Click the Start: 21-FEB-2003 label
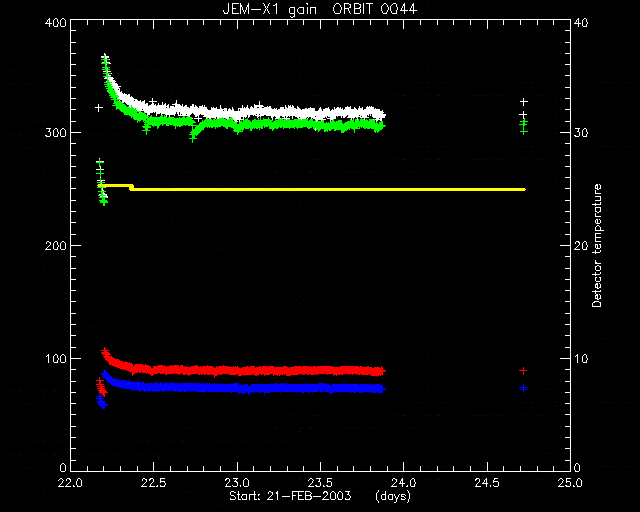 tap(290, 496)
